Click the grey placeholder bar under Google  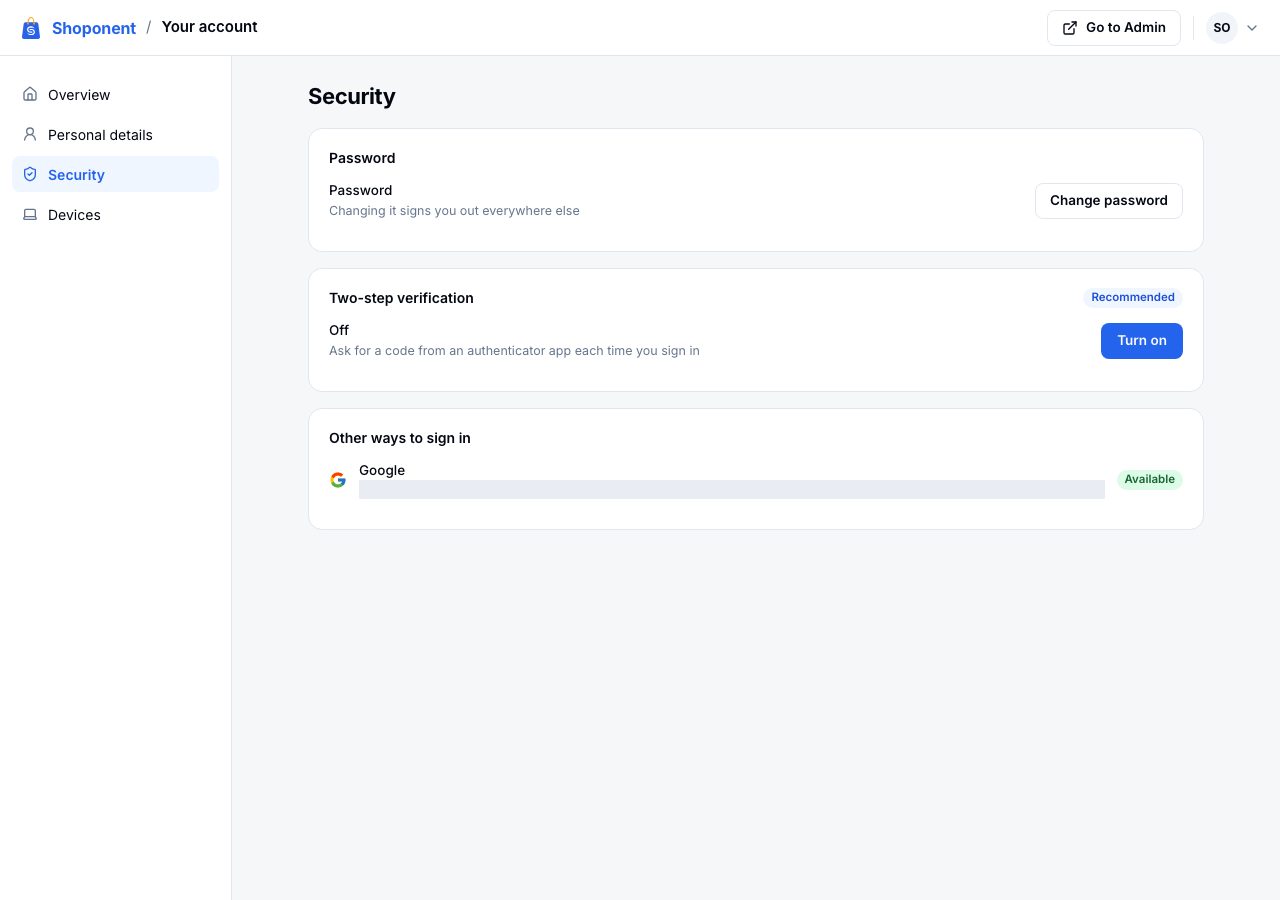point(732,489)
